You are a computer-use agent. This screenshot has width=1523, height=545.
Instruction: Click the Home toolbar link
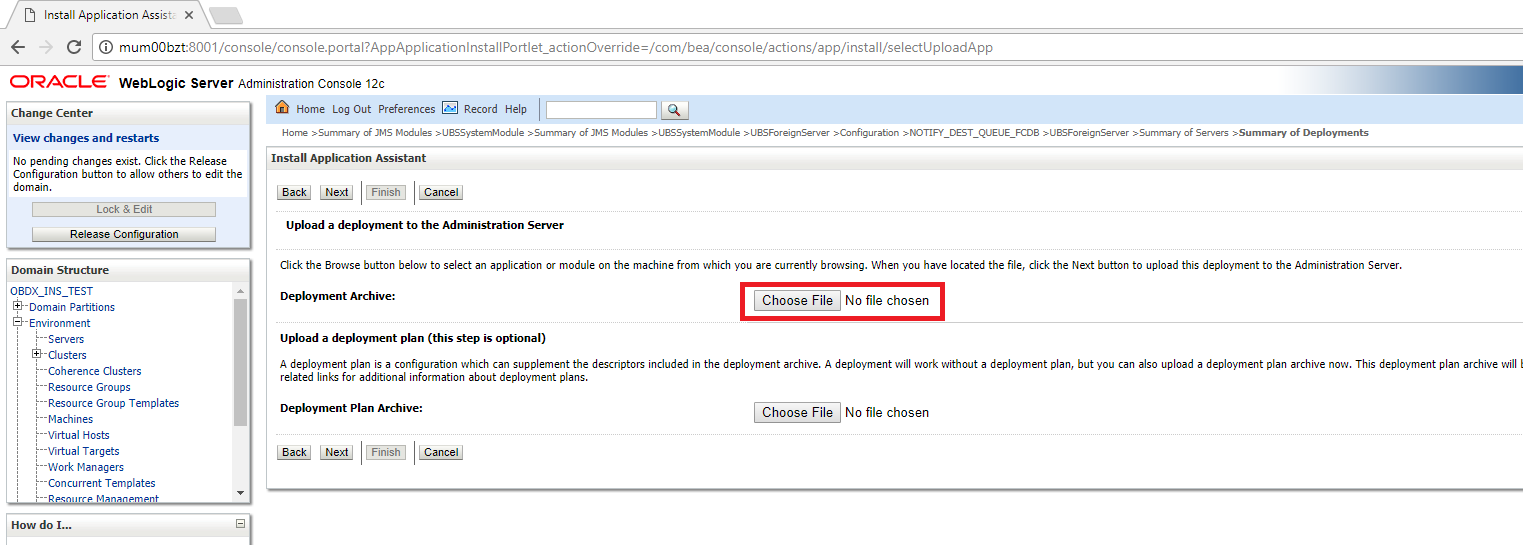(311, 109)
